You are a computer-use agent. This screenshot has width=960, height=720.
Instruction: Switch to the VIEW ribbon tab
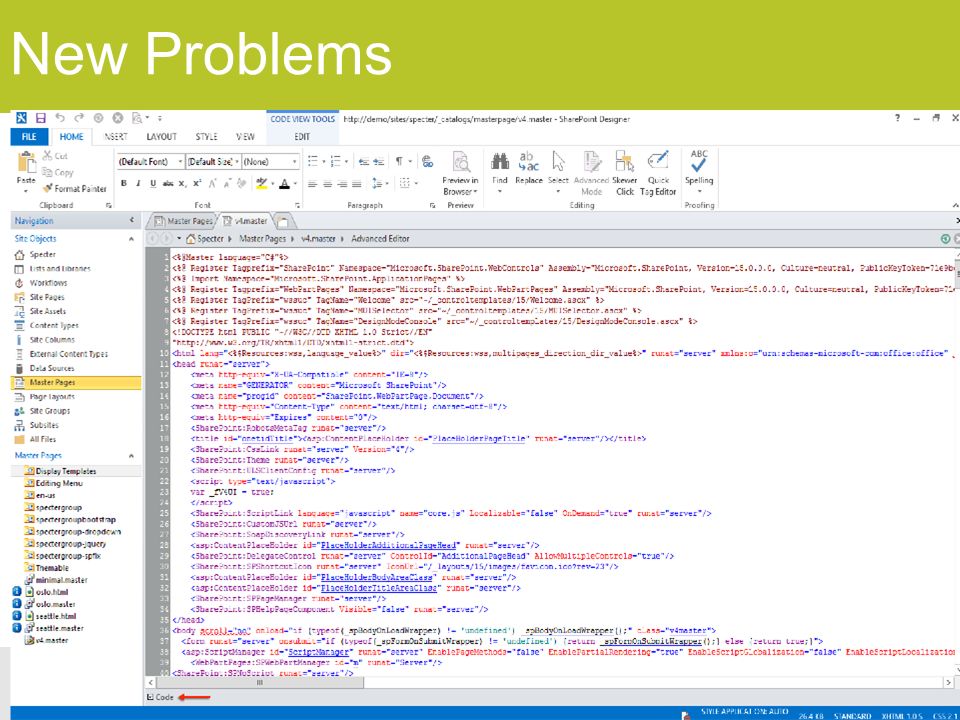coord(246,137)
